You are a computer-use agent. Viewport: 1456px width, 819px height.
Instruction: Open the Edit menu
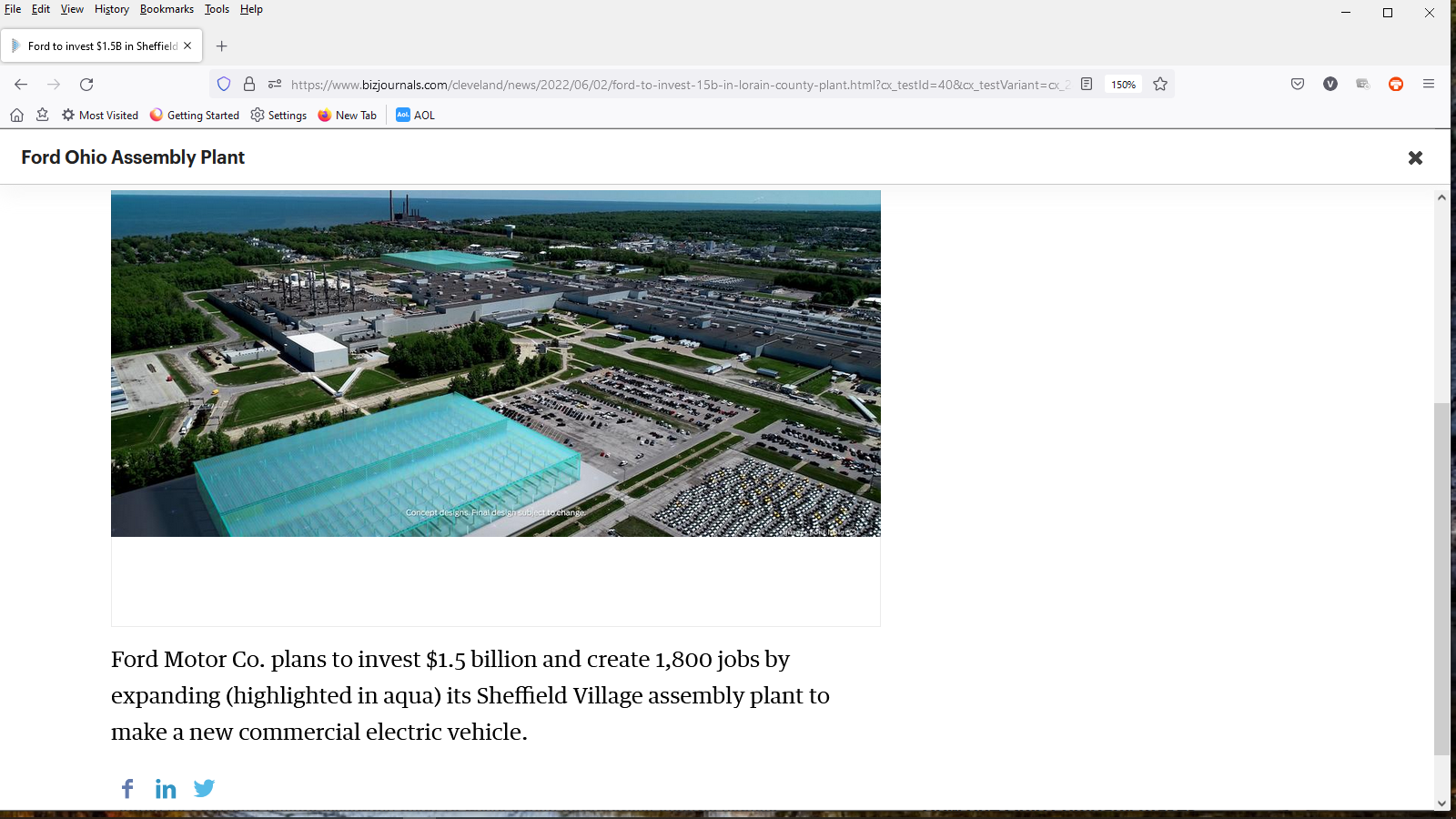pyautogui.click(x=41, y=9)
